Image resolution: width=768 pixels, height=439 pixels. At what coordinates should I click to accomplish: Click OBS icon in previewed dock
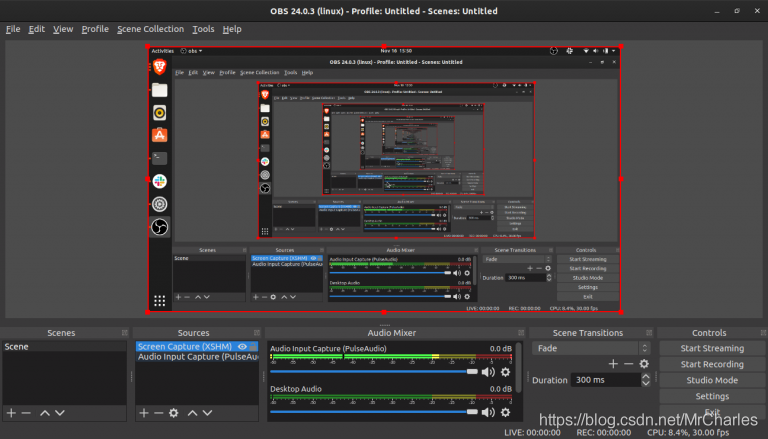[x=159, y=227]
